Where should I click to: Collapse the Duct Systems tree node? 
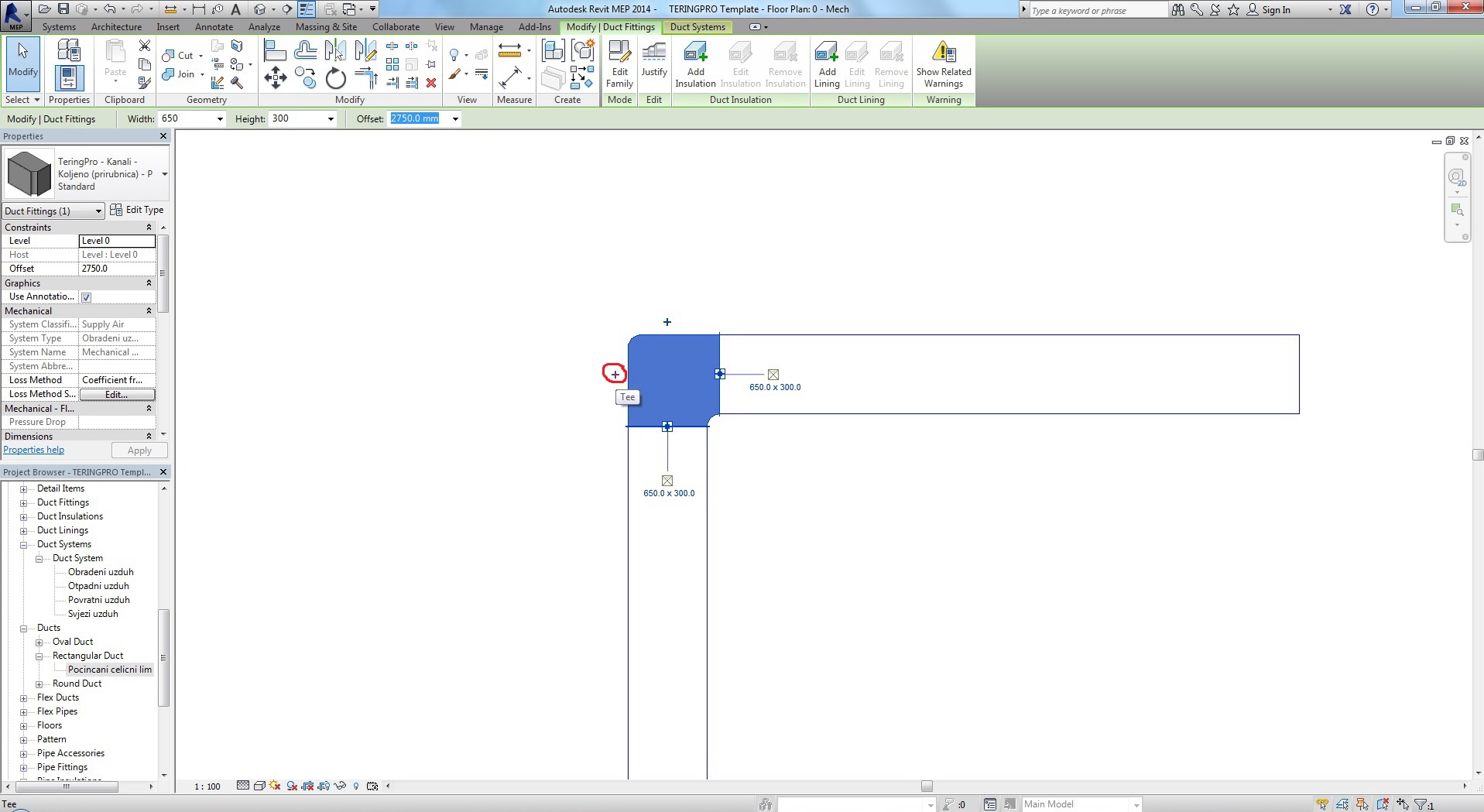click(x=23, y=545)
